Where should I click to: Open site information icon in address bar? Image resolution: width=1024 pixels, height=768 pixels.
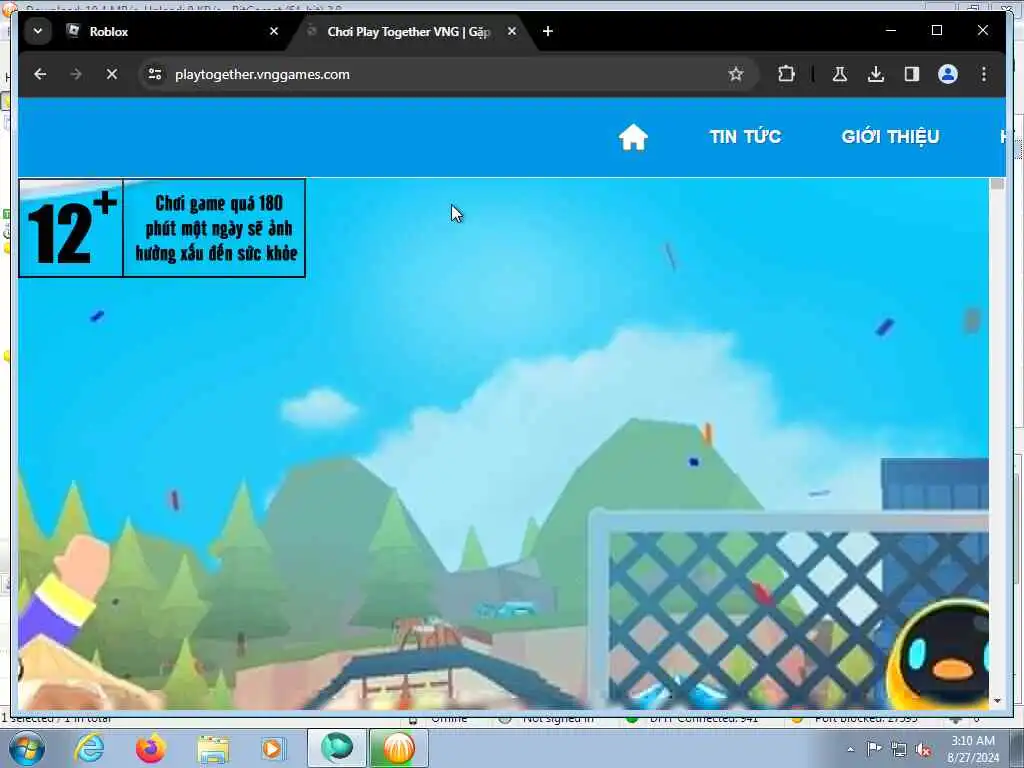click(155, 74)
